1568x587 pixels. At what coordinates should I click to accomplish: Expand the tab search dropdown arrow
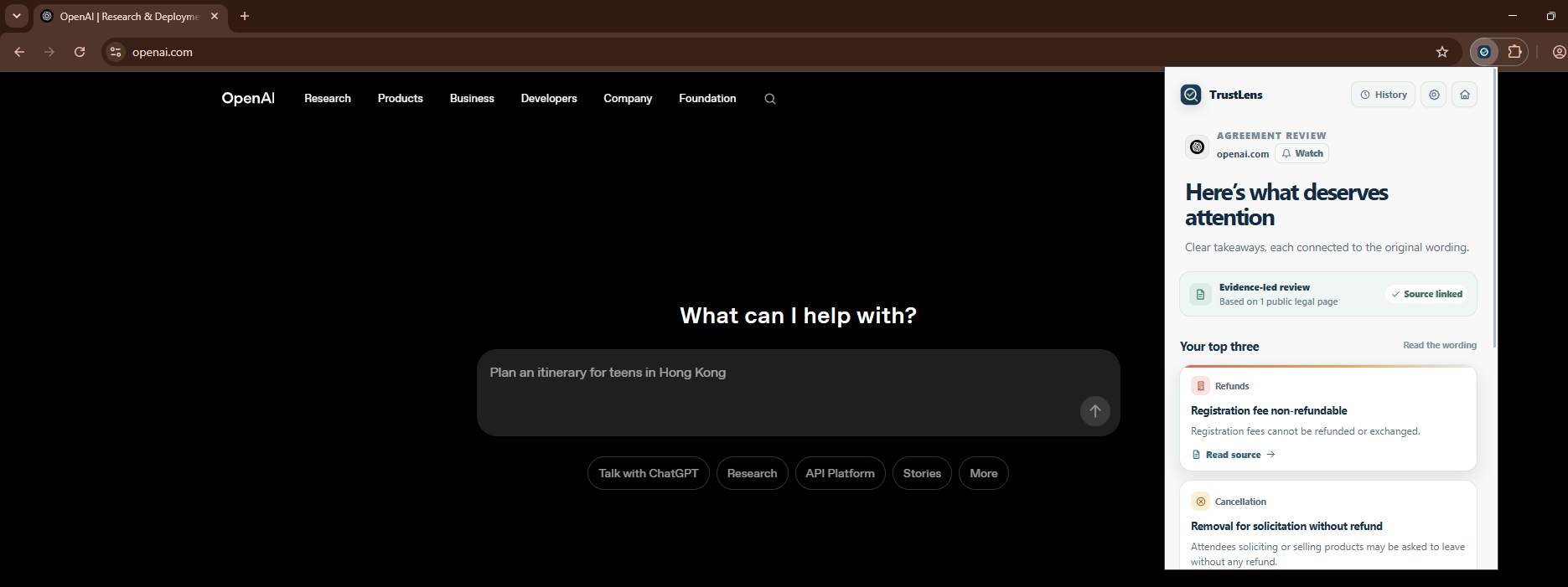coord(17,16)
